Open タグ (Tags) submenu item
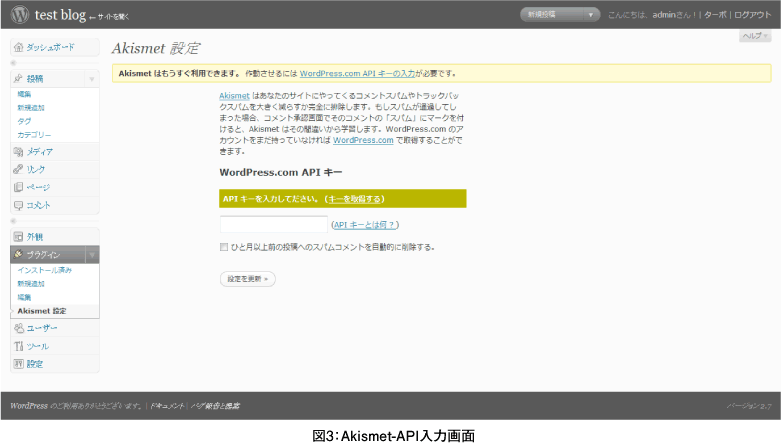 (24, 121)
